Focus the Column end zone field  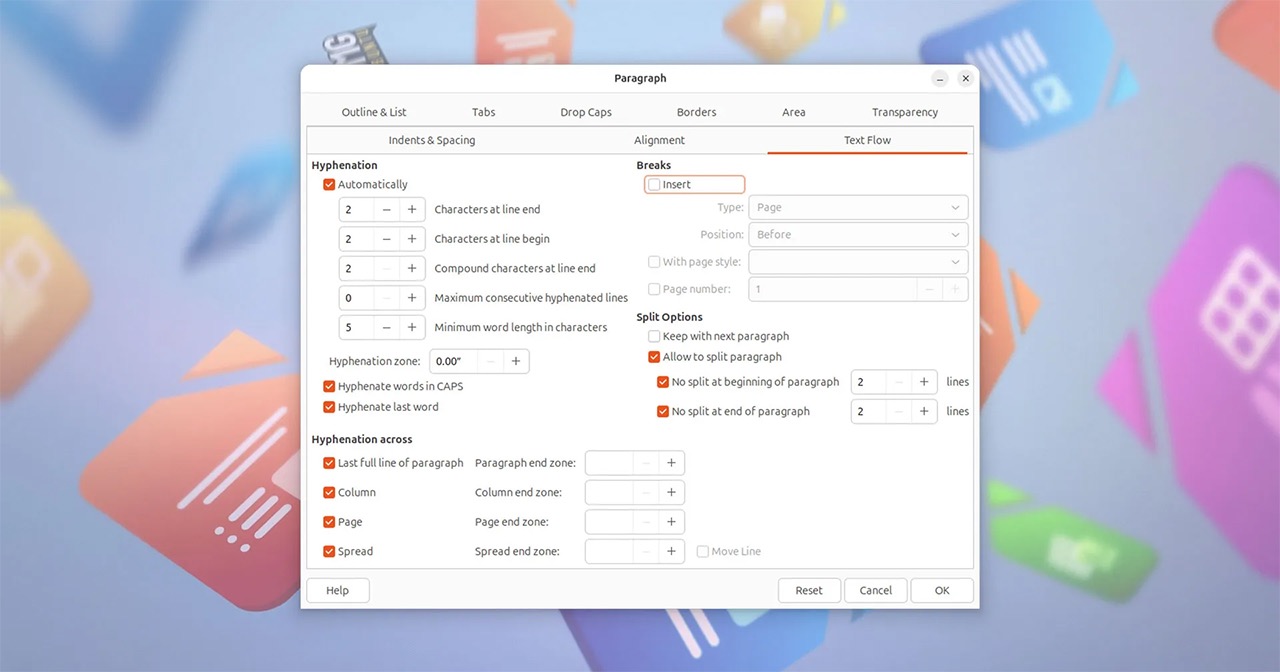(610, 492)
